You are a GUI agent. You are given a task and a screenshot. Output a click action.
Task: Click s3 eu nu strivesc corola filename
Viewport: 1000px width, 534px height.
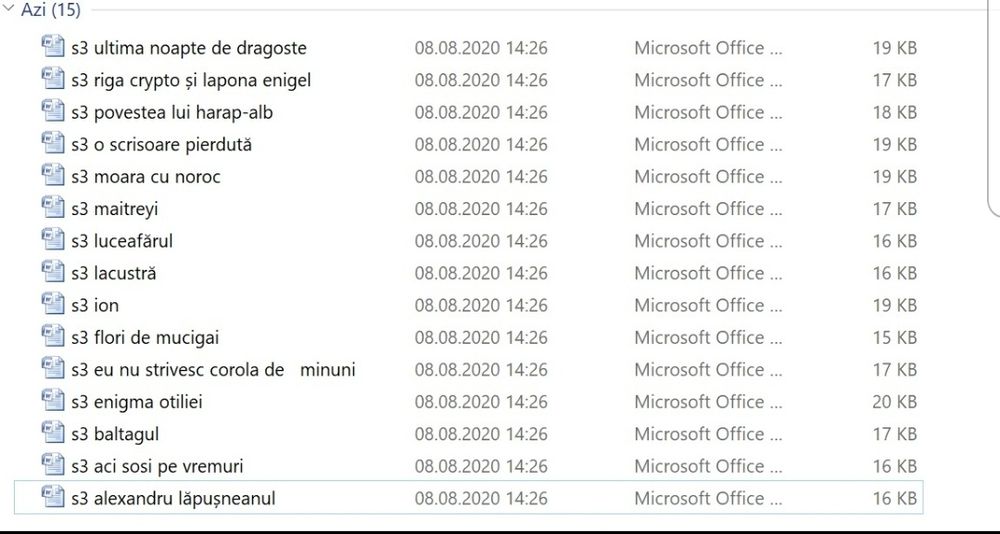pos(212,370)
